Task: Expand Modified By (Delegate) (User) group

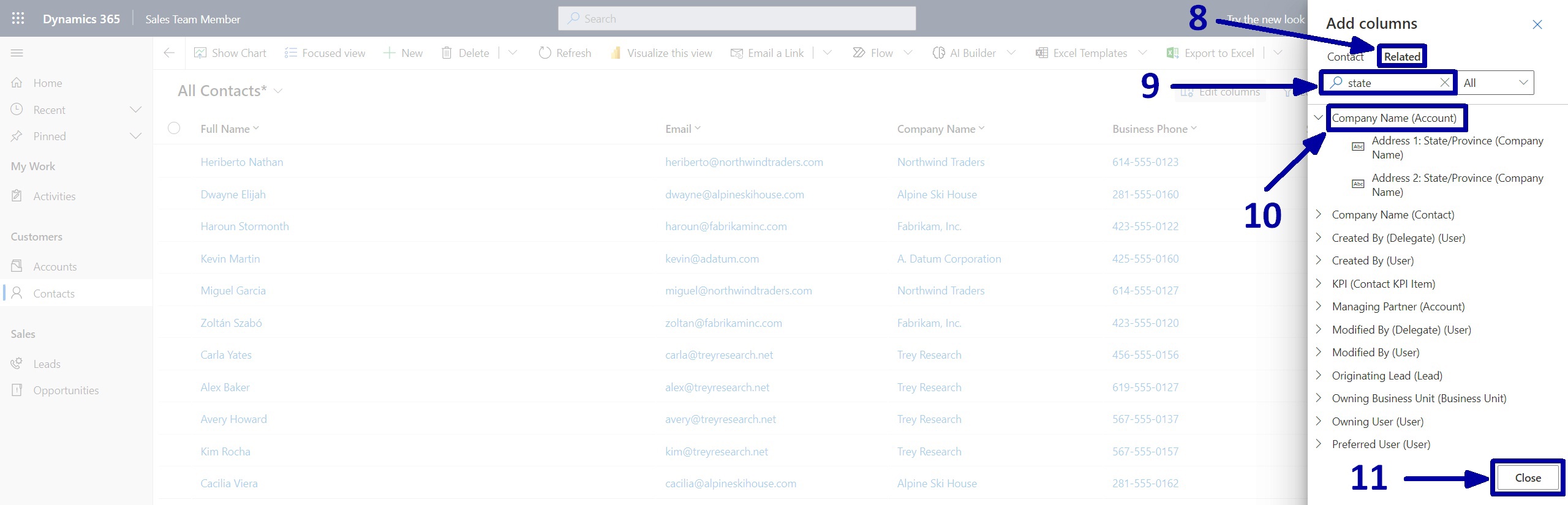Action: pos(1318,329)
